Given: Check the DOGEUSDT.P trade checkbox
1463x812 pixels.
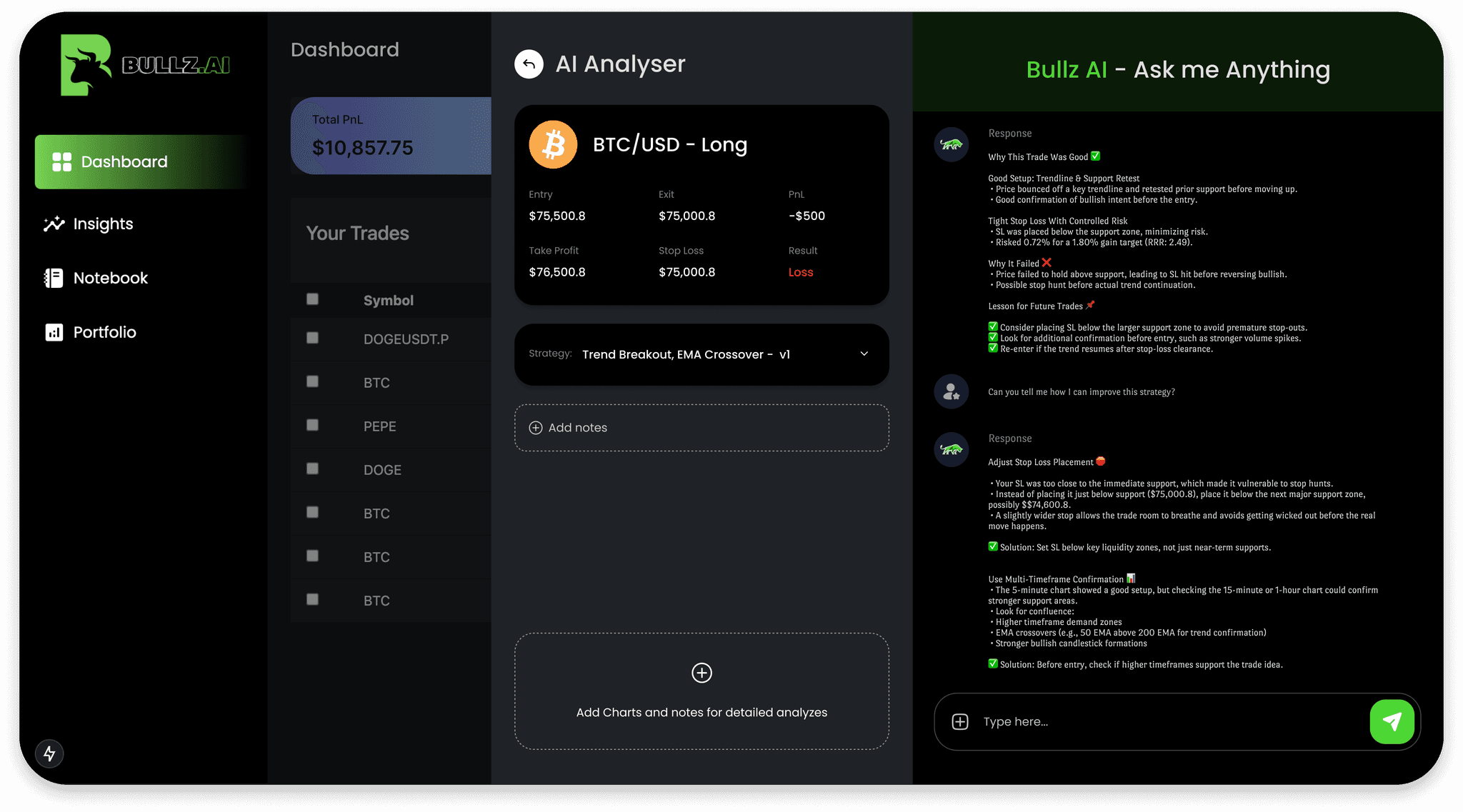Looking at the screenshot, I should click(x=312, y=338).
